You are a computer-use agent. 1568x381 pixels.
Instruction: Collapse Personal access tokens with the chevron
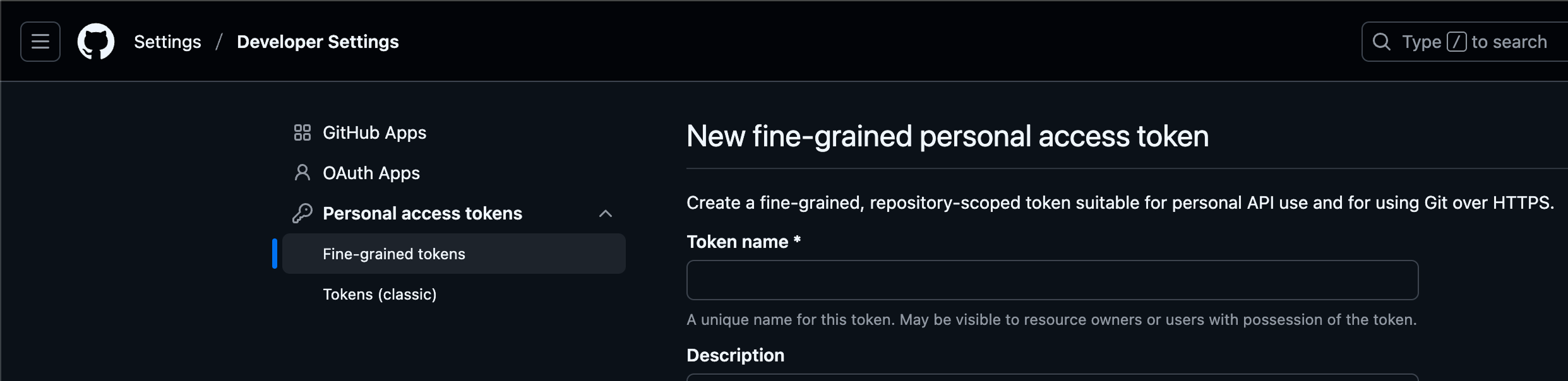(605, 213)
